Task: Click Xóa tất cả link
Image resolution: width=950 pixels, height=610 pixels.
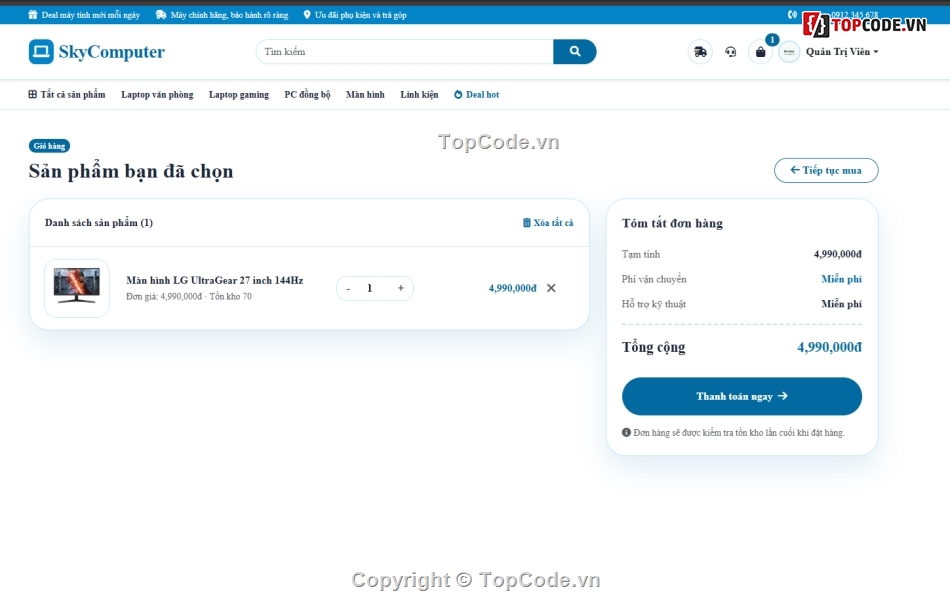Action: (x=548, y=223)
